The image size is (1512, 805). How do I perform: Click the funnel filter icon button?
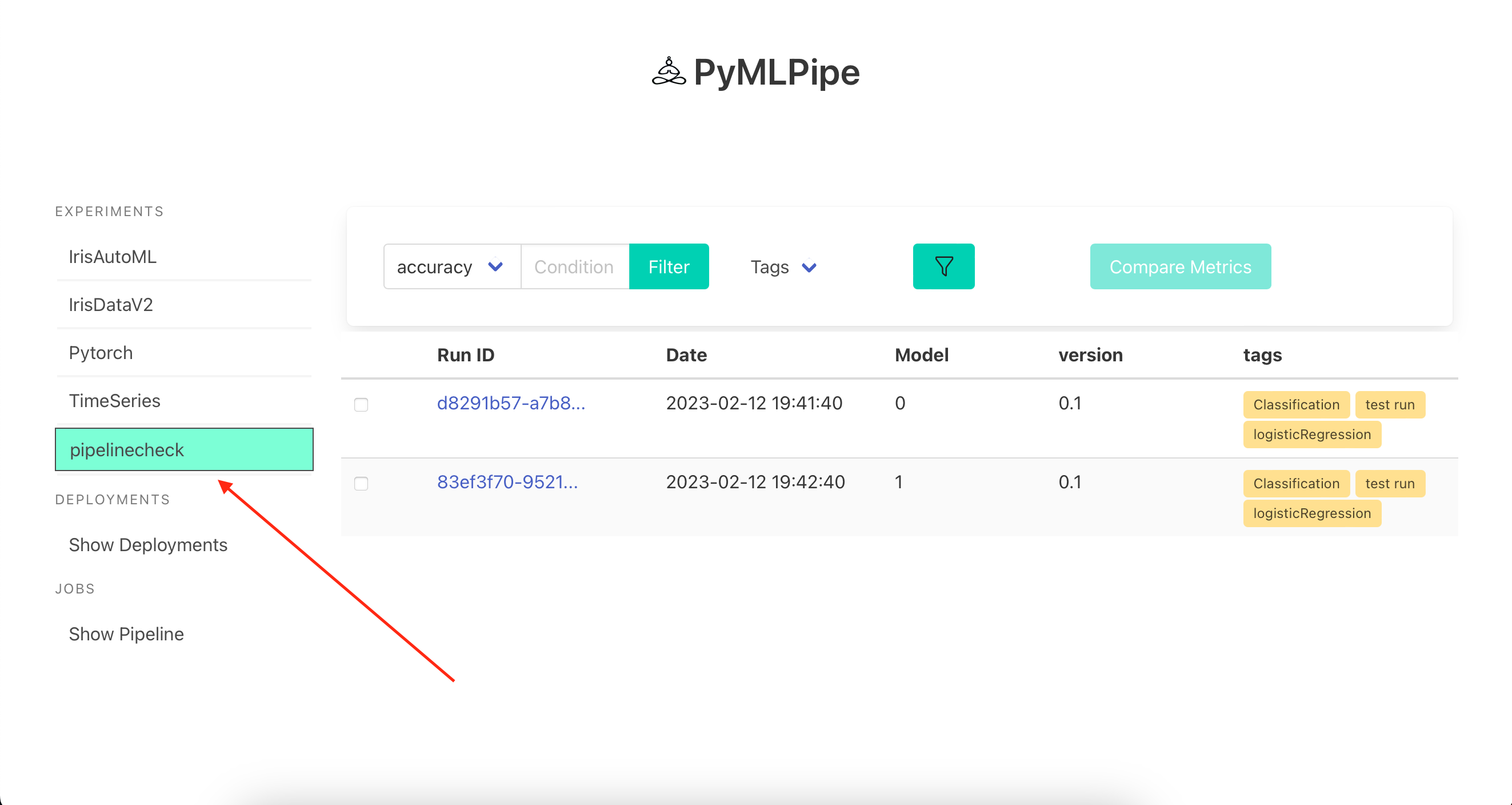[943, 266]
